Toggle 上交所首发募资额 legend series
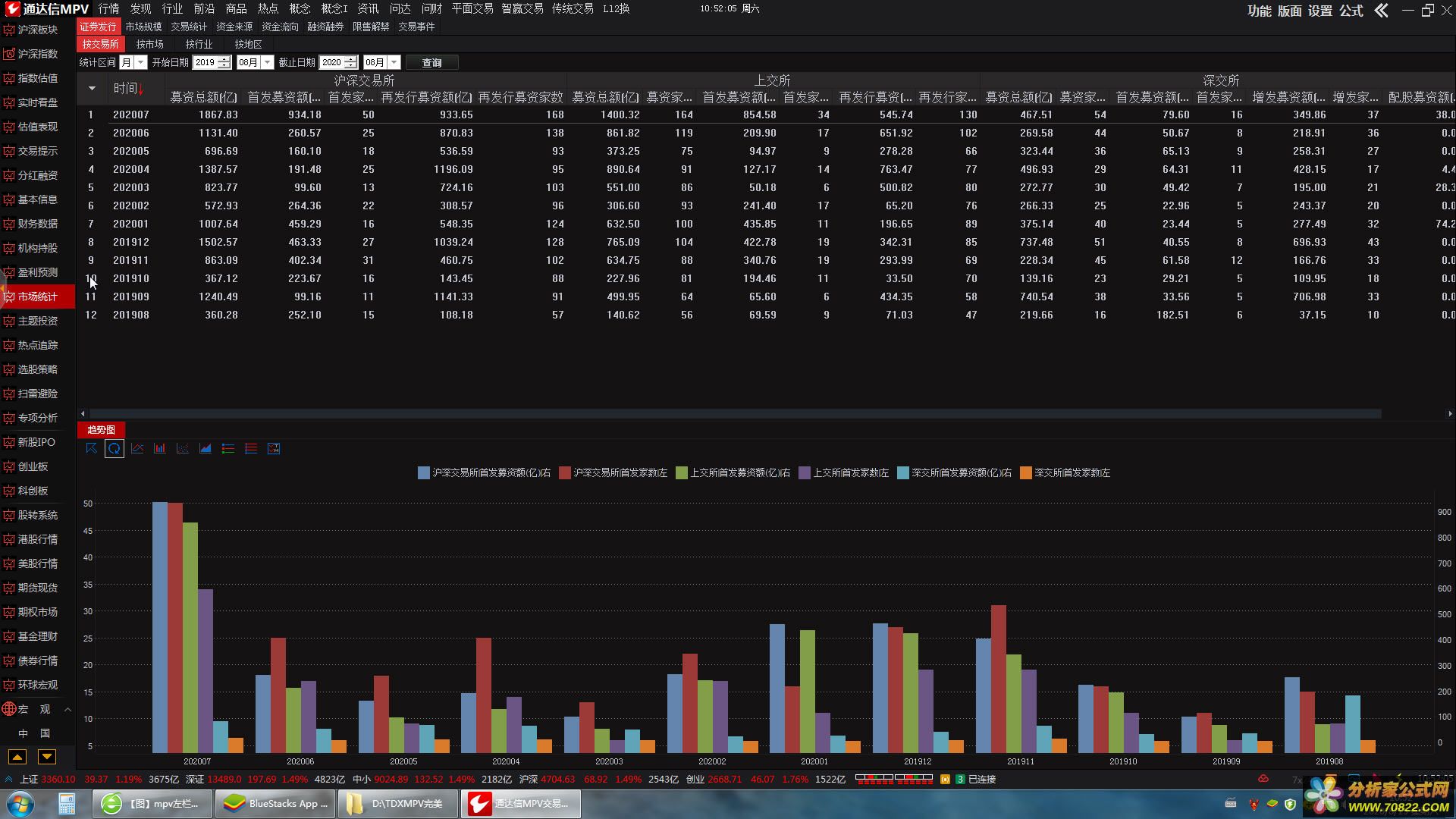Image resolution: width=1456 pixels, height=819 pixels. (x=733, y=472)
